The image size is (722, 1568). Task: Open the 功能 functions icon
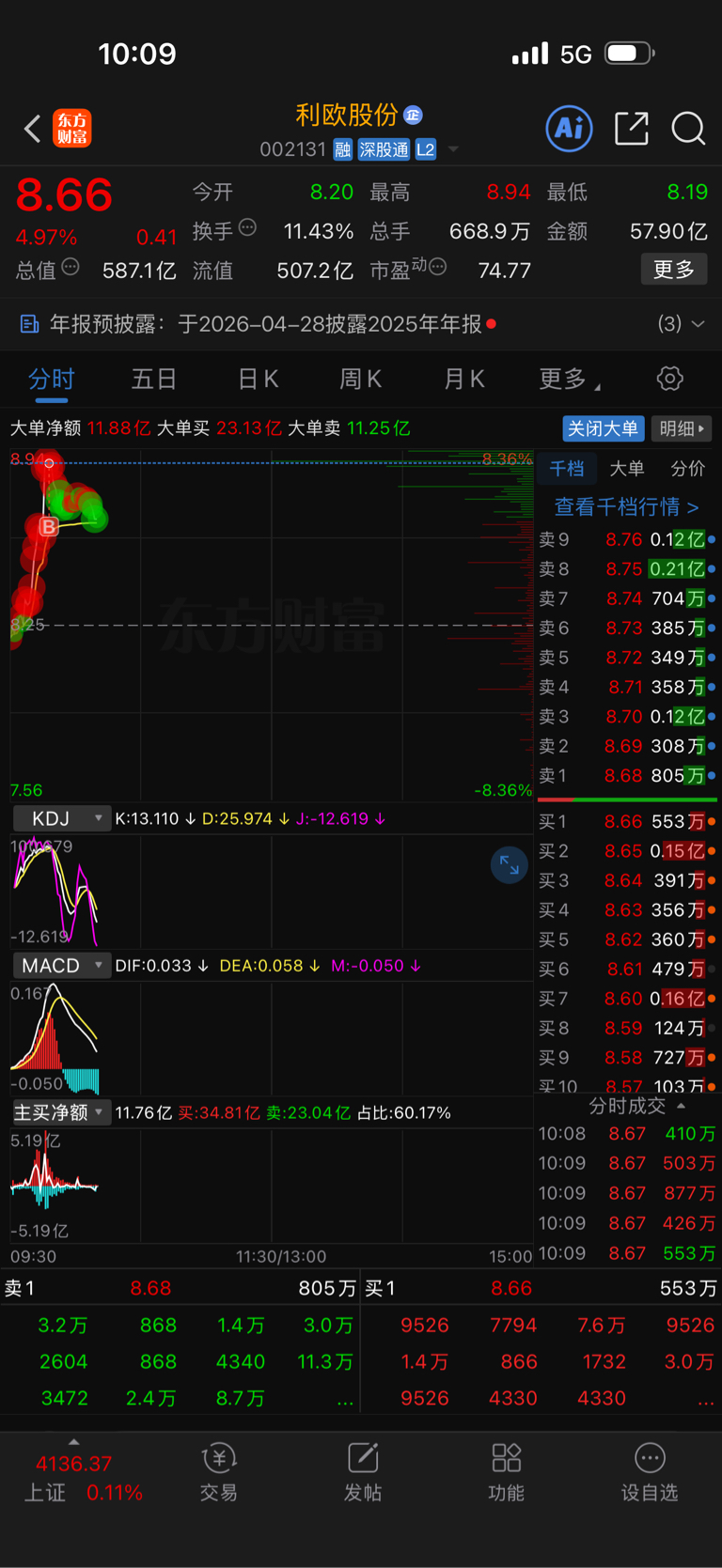pos(507,1471)
